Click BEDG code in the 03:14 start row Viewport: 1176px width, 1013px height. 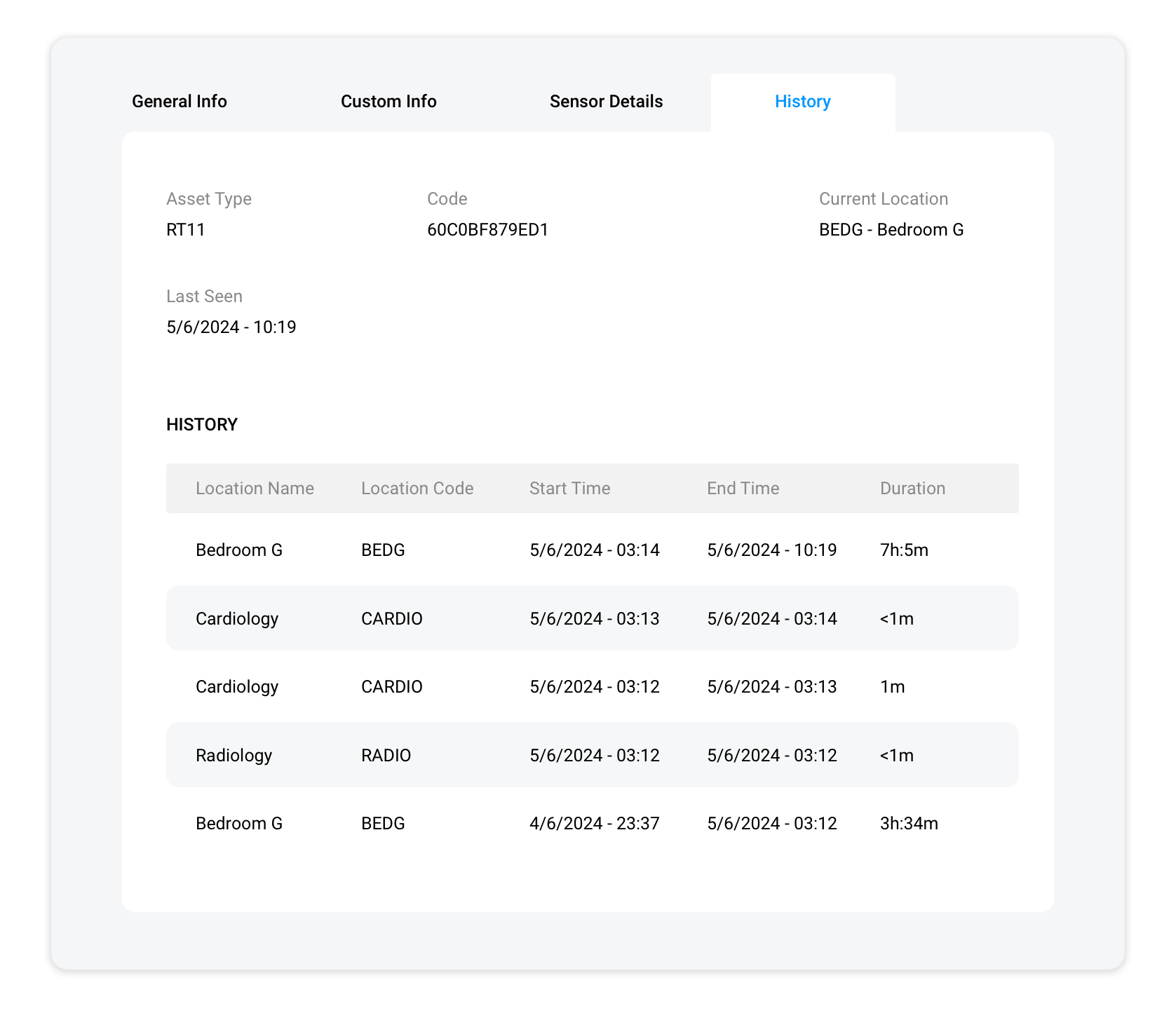[x=383, y=550]
